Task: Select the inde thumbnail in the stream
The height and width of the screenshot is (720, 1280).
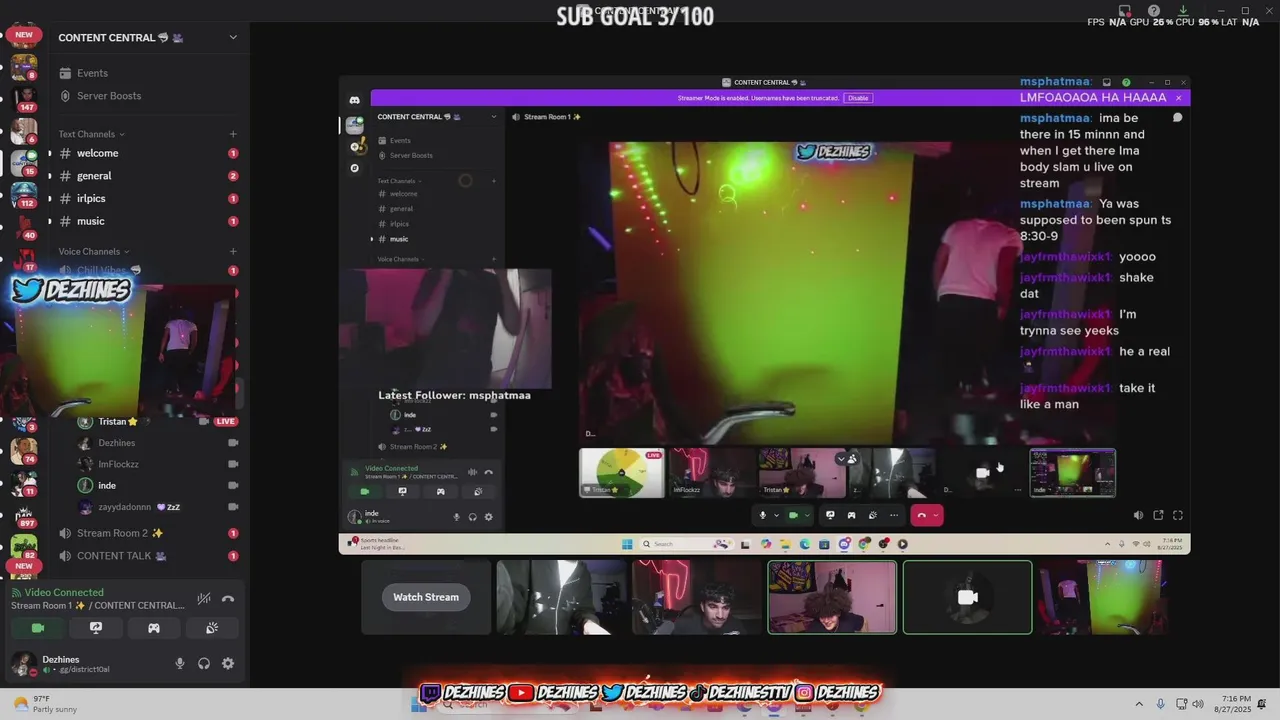Action: (1073, 472)
